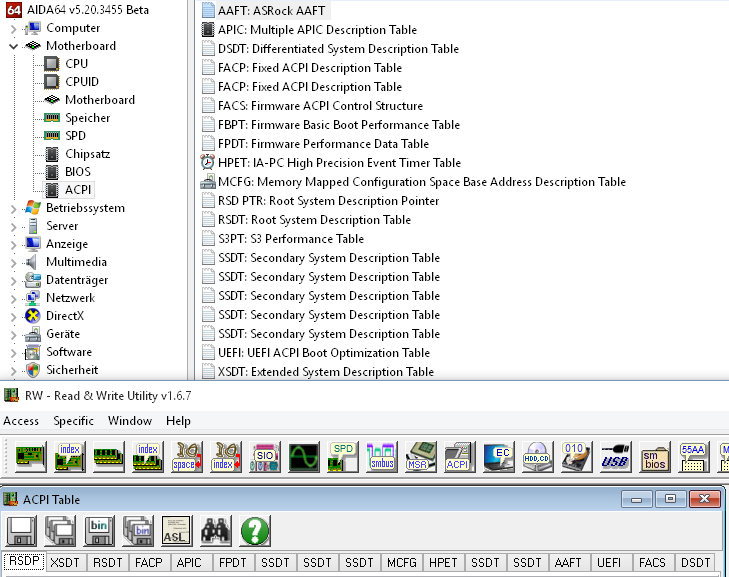This screenshot has height=577, width=729.
Task: Select 'UEFI: UEFI ACPI Boot Optimization Table'
Action: pyautogui.click(x=324, y=353)
